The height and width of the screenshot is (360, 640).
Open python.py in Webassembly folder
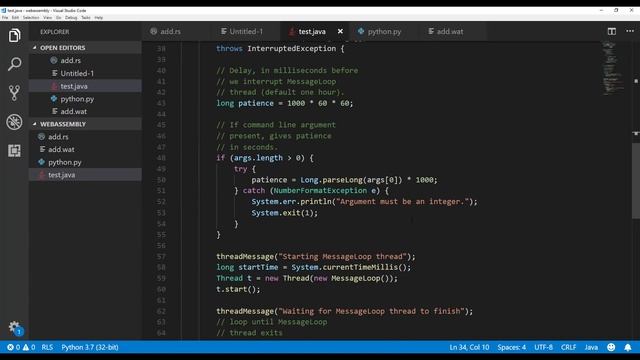click(85, 162)
